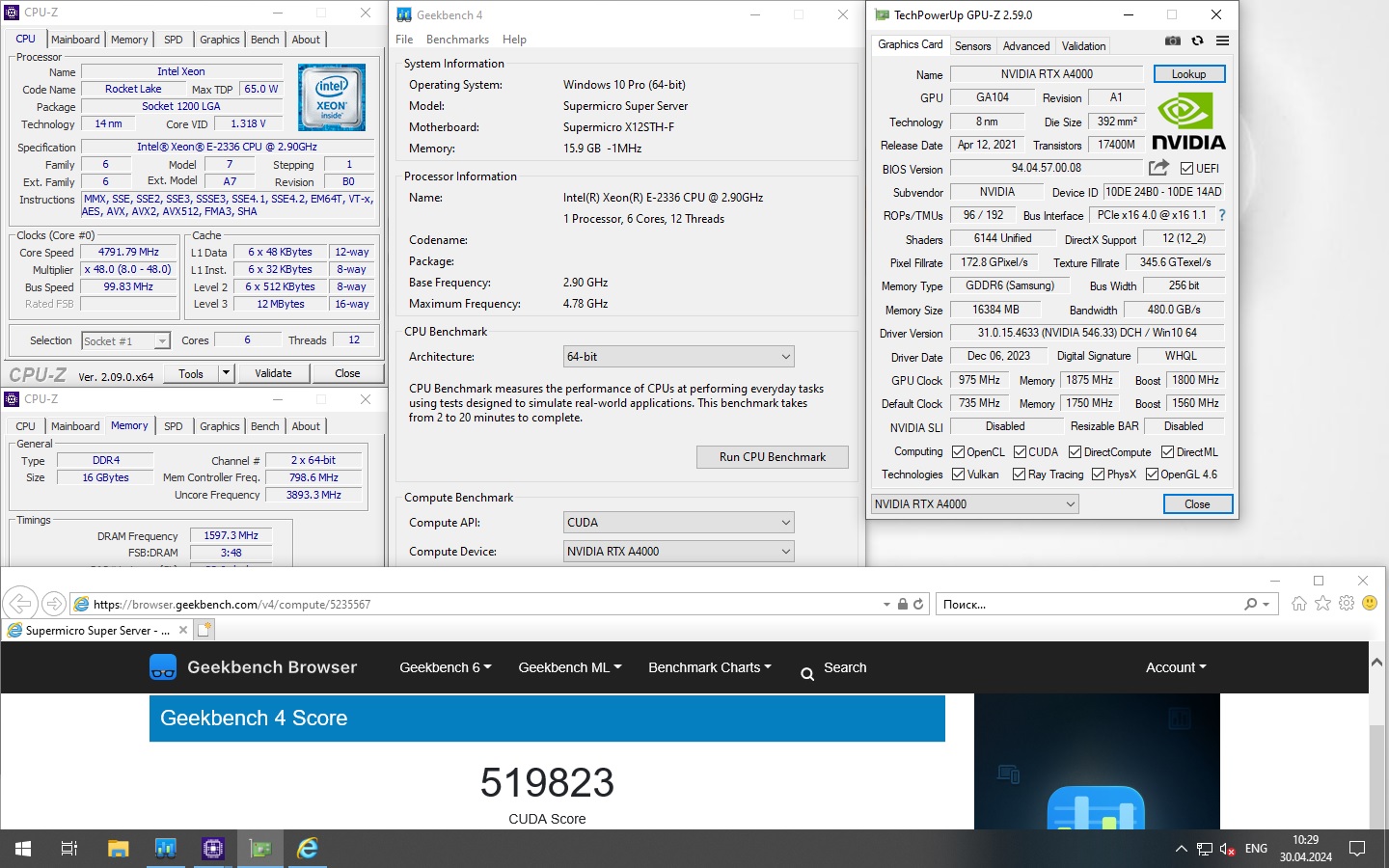
Task: Click search magnifier in browser search box
Action: click(x=1251, y=604)
